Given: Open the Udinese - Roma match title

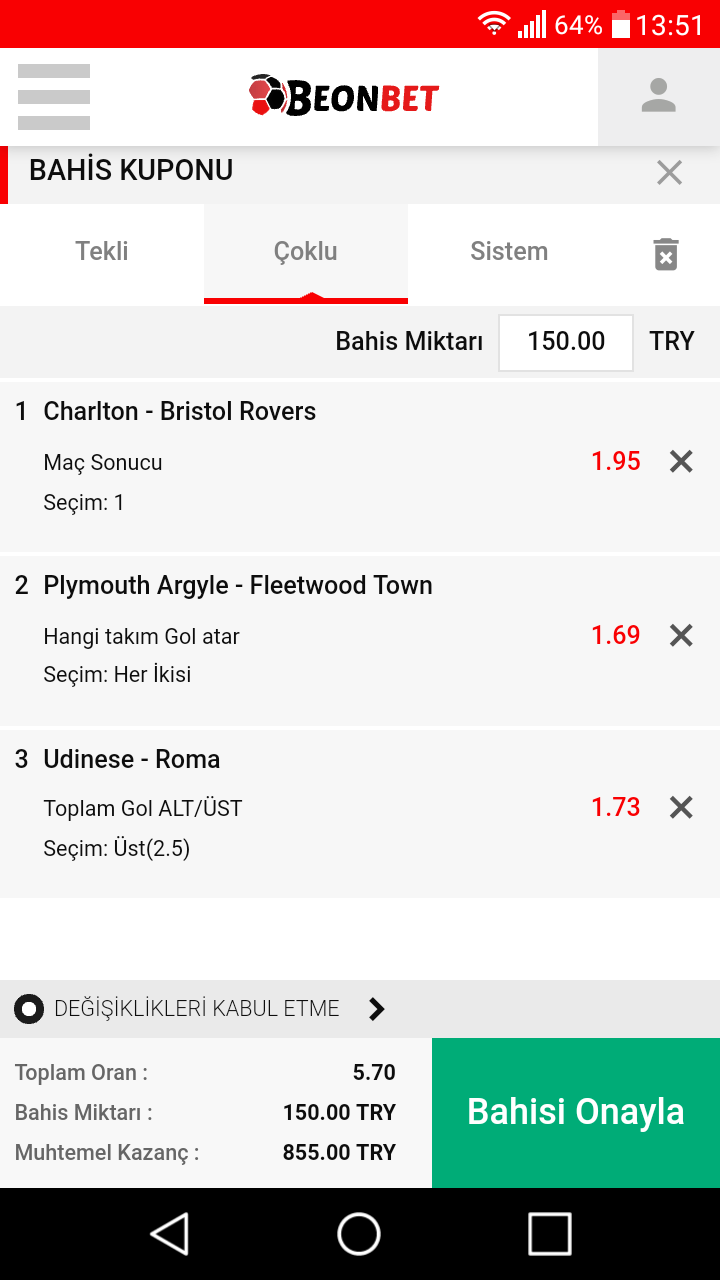Looking at the screenshot, I should click(x=131, y=759).
